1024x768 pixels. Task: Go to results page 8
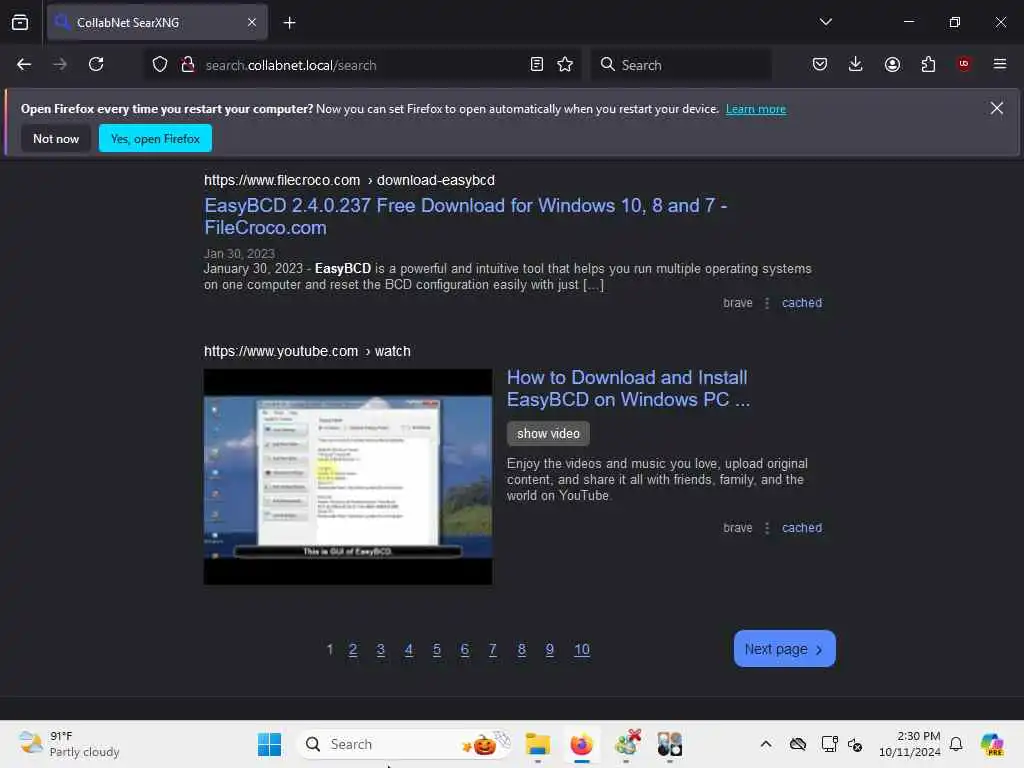[x=522, y=649]
